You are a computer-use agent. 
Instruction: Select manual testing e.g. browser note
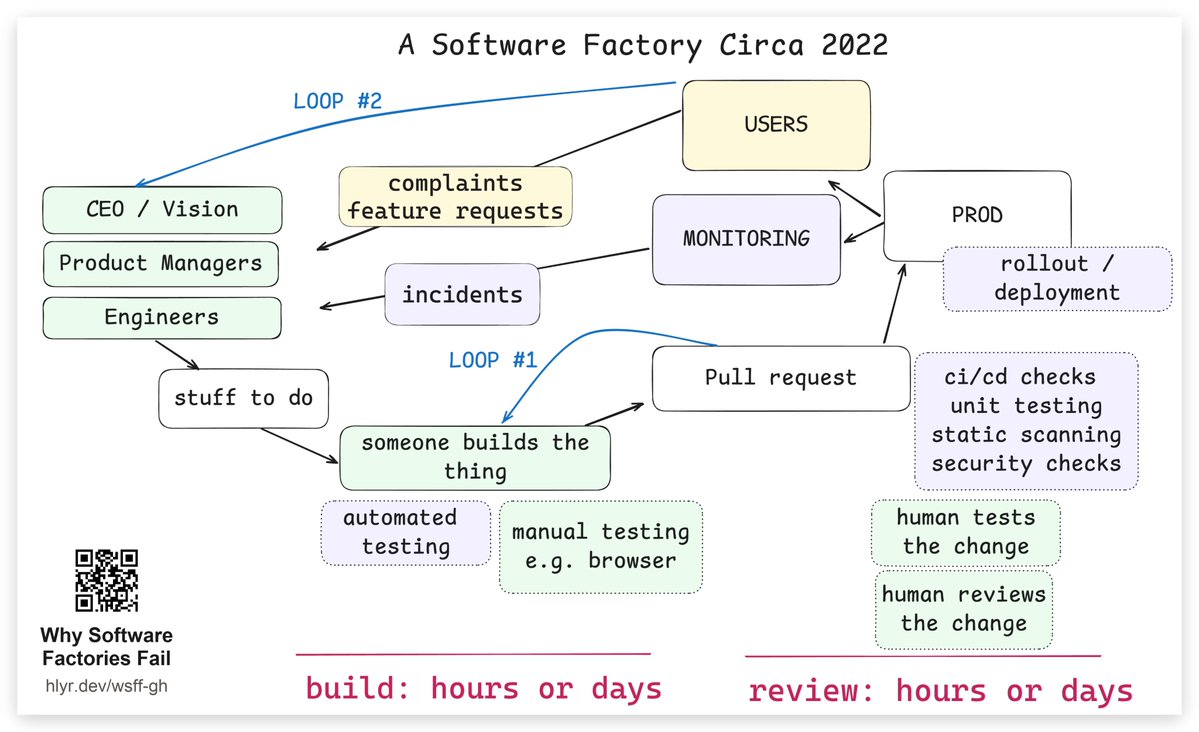pos(600,547)
